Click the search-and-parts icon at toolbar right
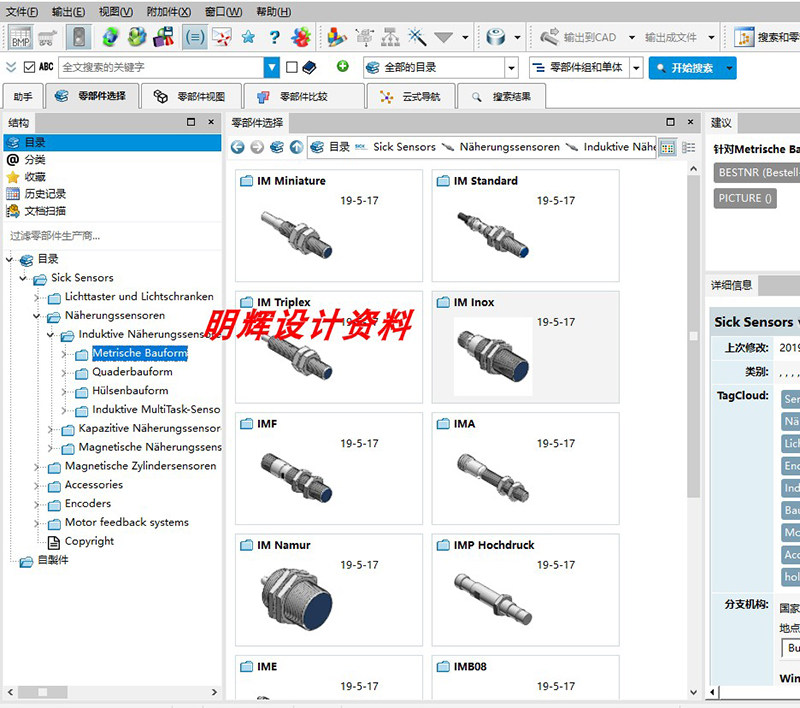 click(x=744, y=37)
